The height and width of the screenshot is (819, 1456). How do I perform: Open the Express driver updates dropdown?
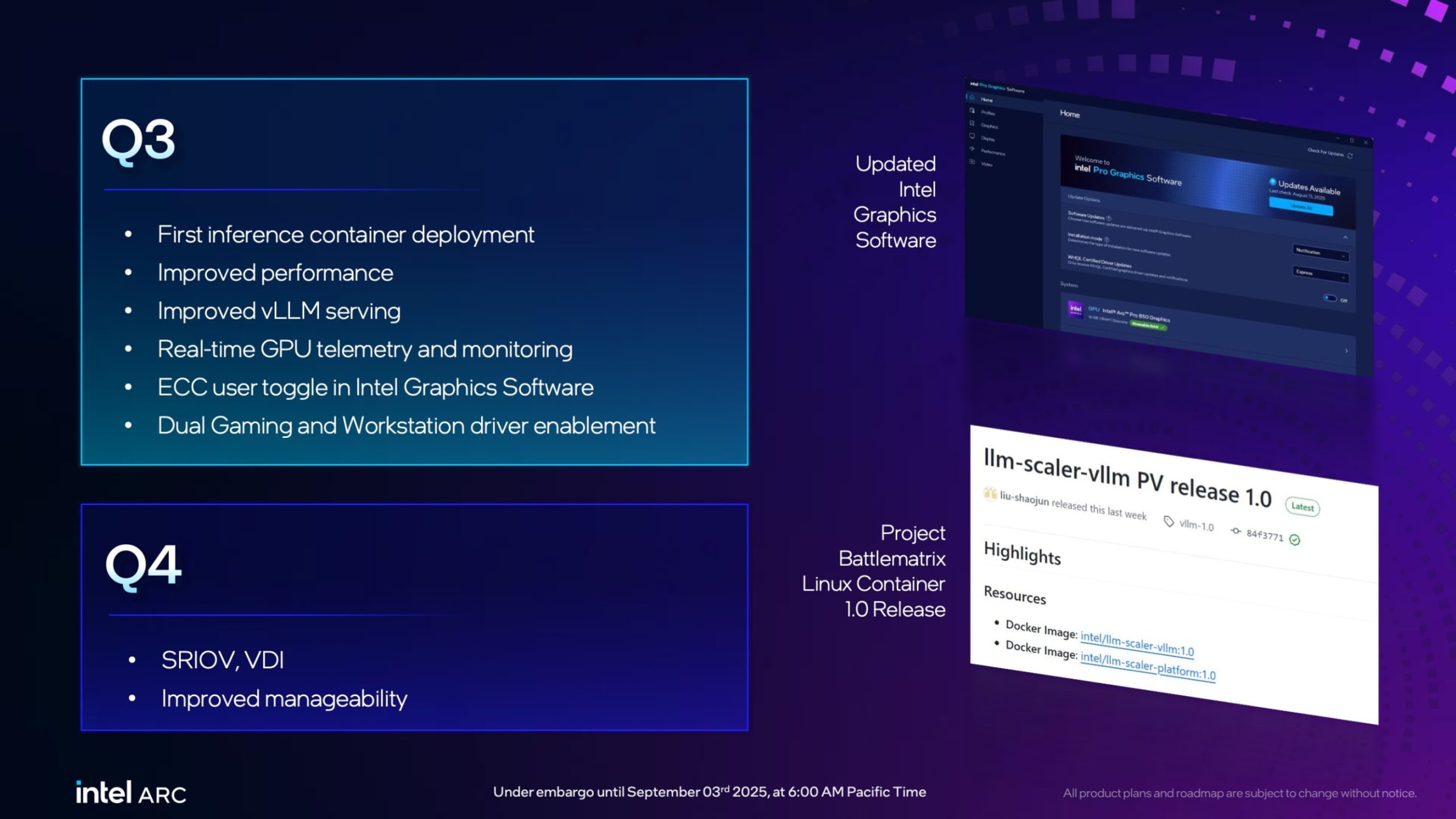(1319, 273)
